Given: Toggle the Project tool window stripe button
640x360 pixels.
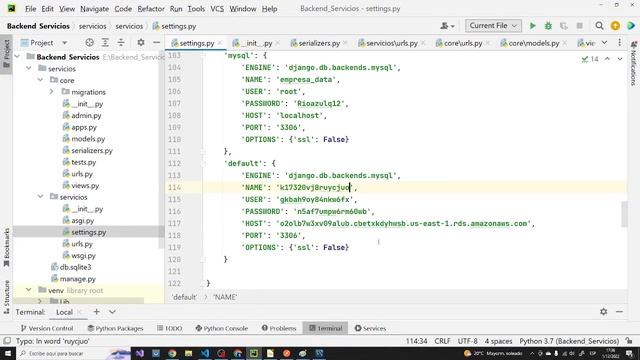Looking at the screenshot, I should tap(6, 54).
